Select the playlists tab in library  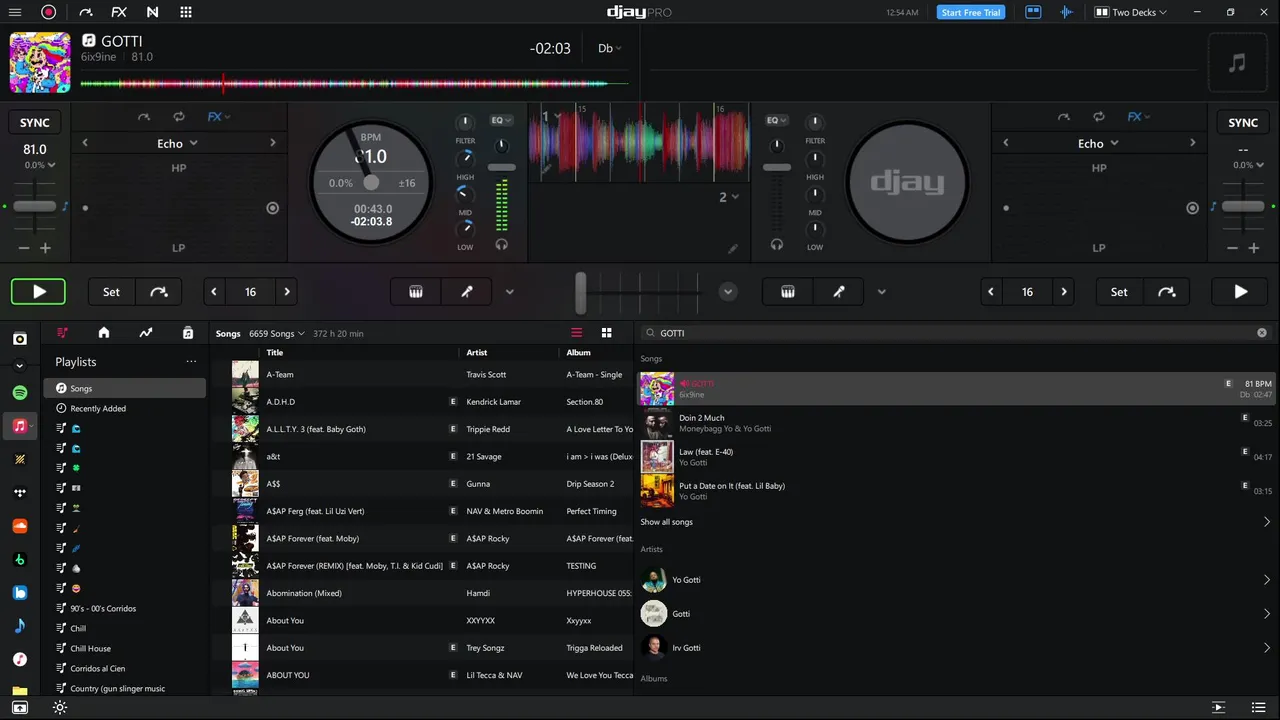(63, 333)
